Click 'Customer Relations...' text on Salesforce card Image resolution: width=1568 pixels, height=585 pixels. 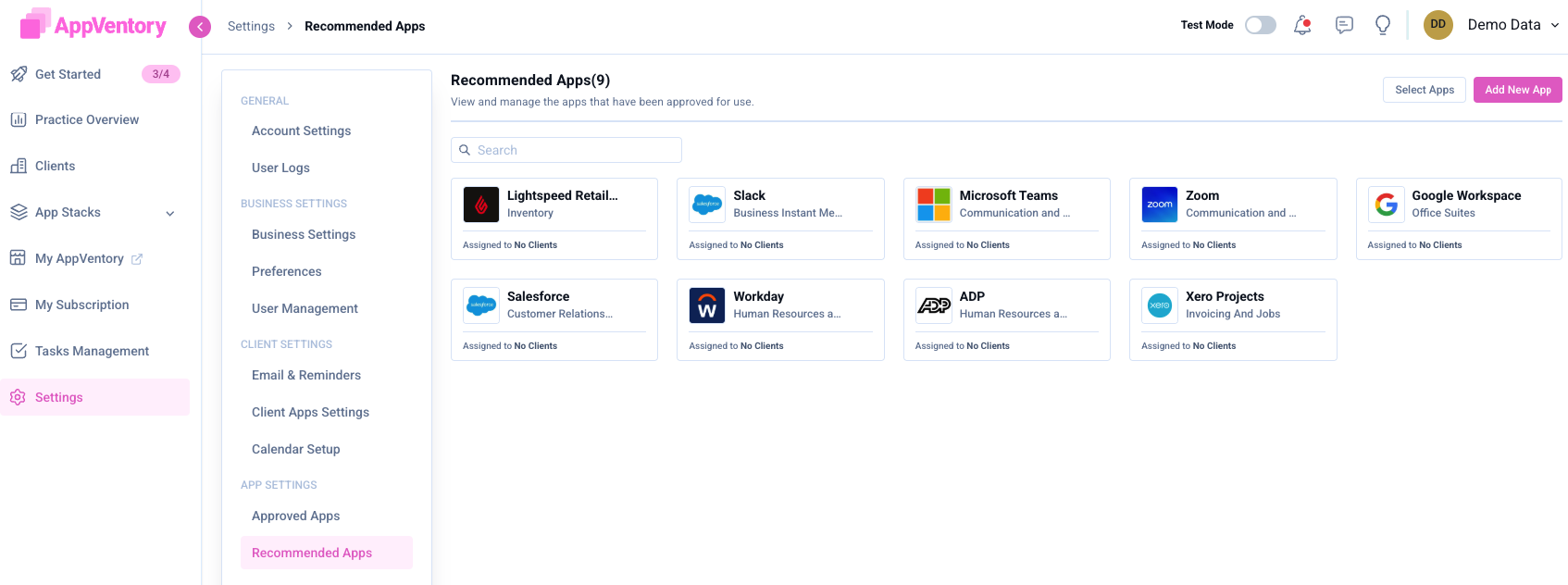(x=560, y=314)
